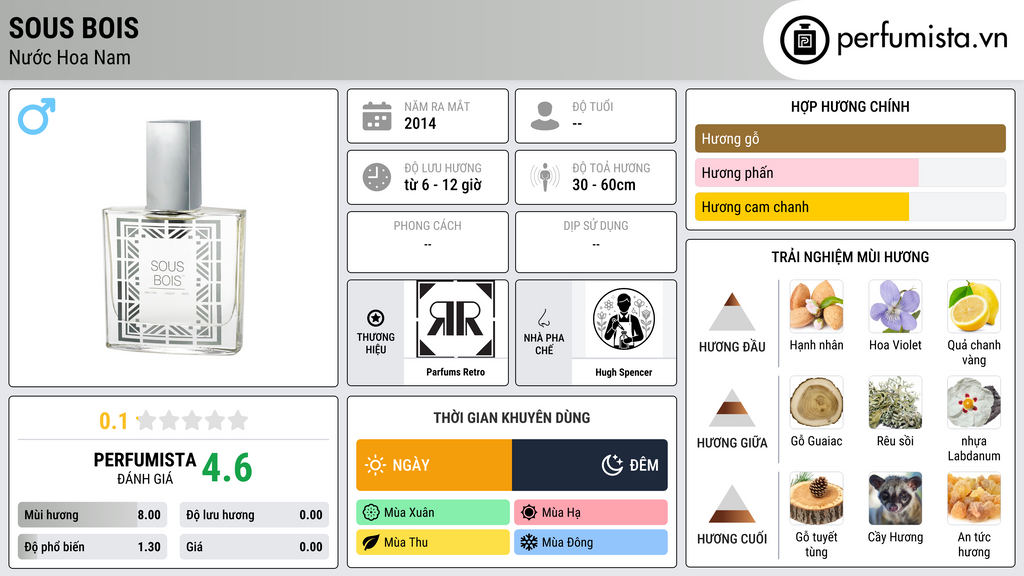The width and height of the screenshot is (1024, 576).
Task: Click the Parfums Retro brand name label
Action: pyautogui.click(x=456, y=372)
